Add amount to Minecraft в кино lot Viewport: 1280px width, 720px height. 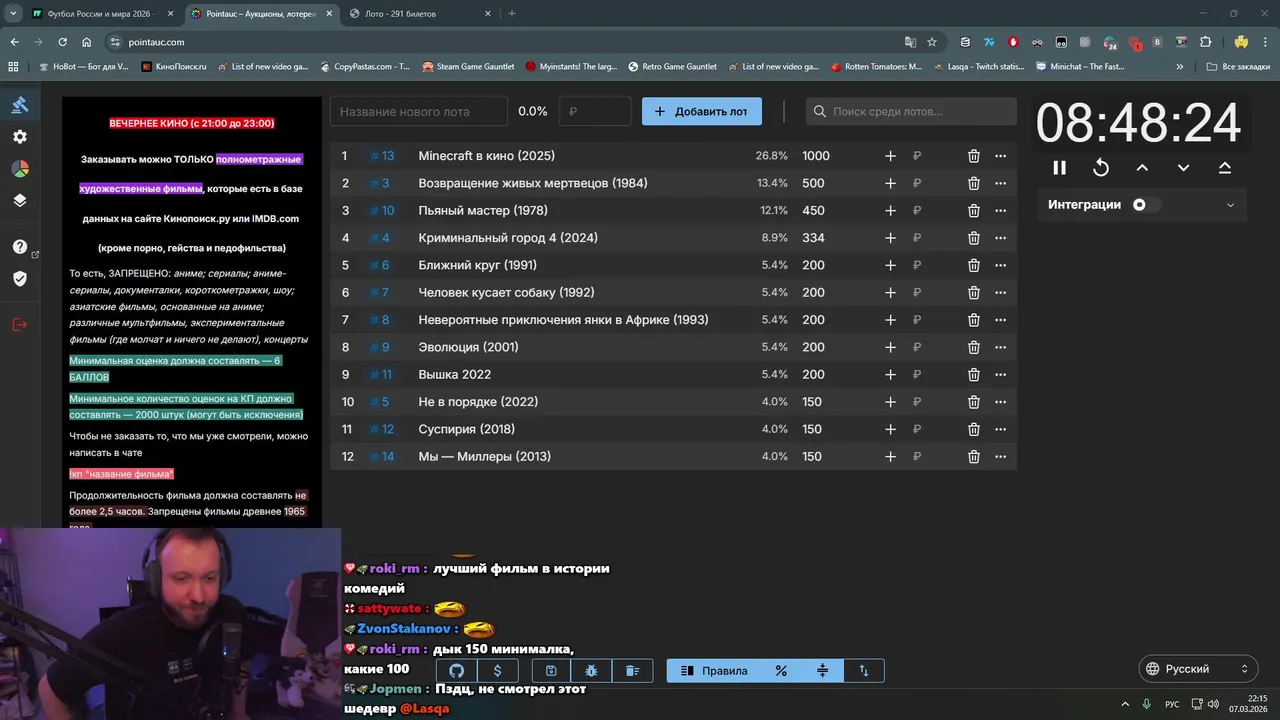pos(890,156)
